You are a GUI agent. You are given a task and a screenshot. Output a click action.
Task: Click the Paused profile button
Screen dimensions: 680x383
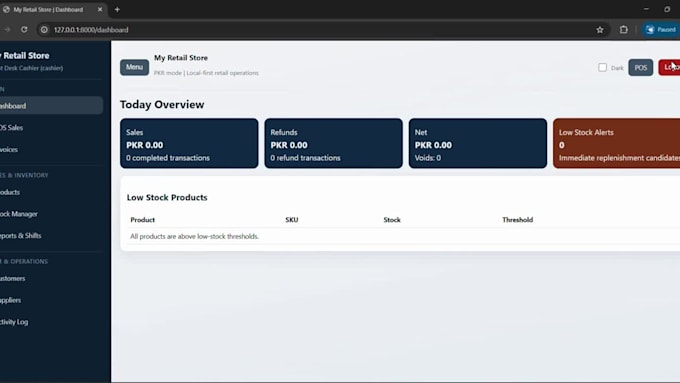click(x=661, y=29)
